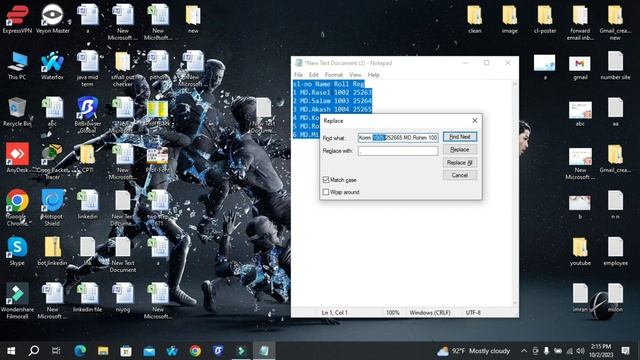Open Notepad's View menu
This screenshot has width=640, height=360.
click(355, 75)
